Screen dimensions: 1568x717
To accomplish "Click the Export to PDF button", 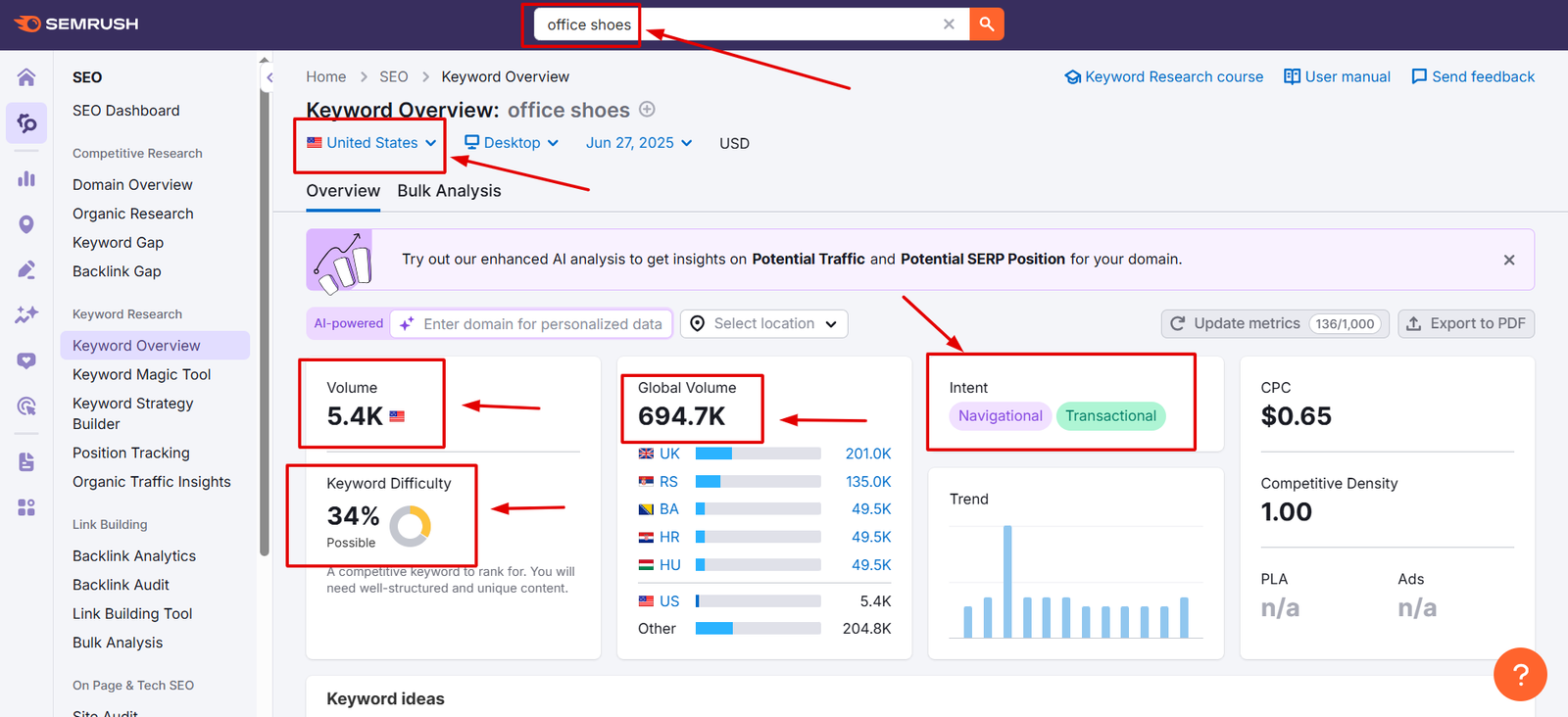I will [1466, 323].
